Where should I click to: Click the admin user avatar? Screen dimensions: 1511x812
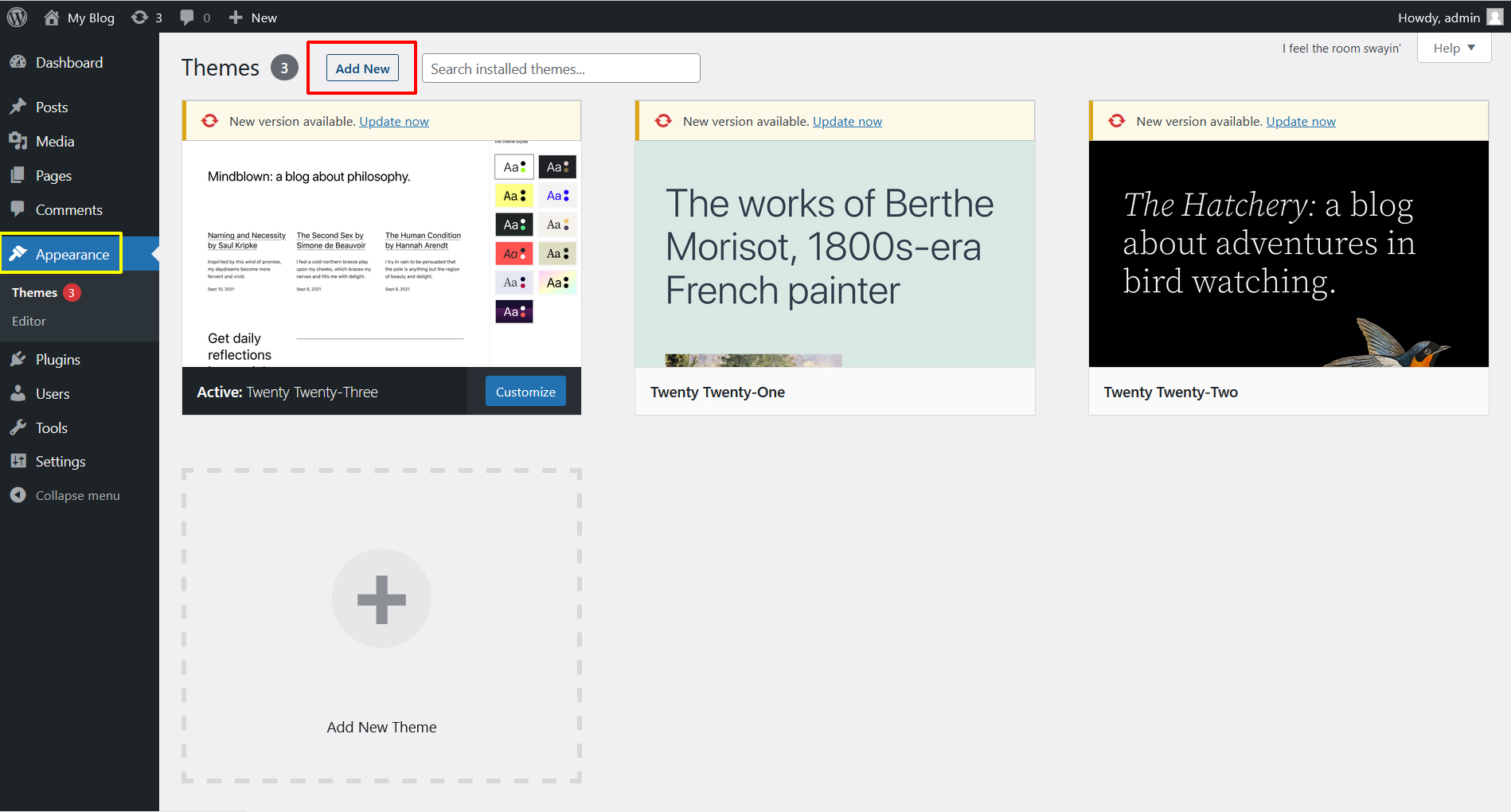point(1494,18)
